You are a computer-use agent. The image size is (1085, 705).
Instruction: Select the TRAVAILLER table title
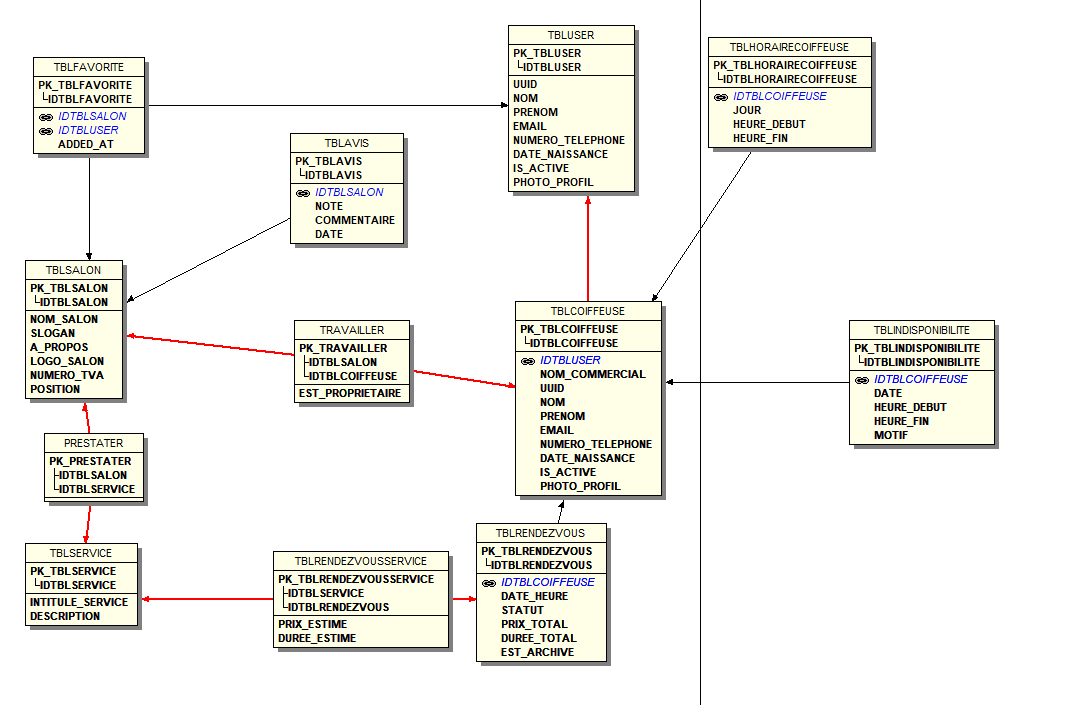[351, 330]
